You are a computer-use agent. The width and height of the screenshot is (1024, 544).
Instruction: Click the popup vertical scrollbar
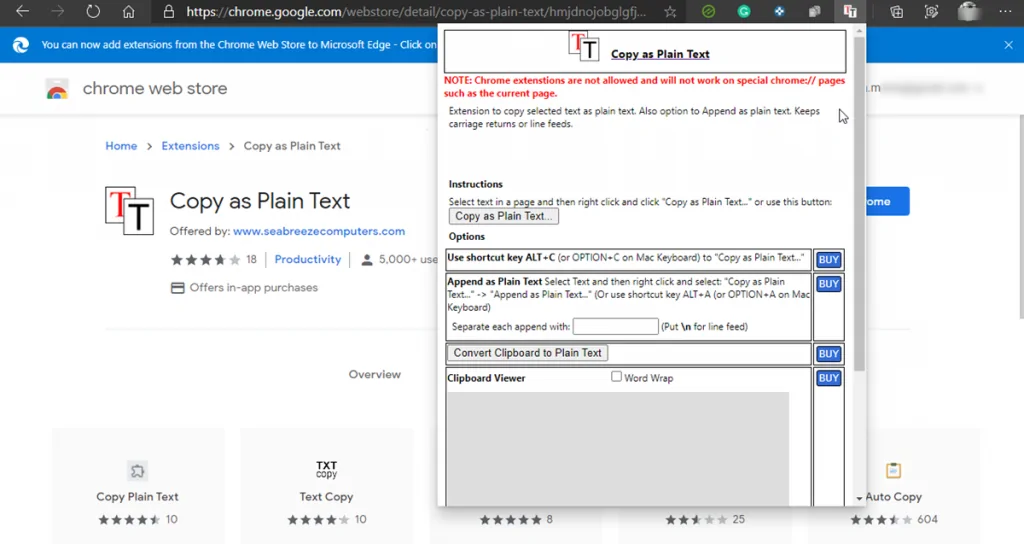pos(859,204)
